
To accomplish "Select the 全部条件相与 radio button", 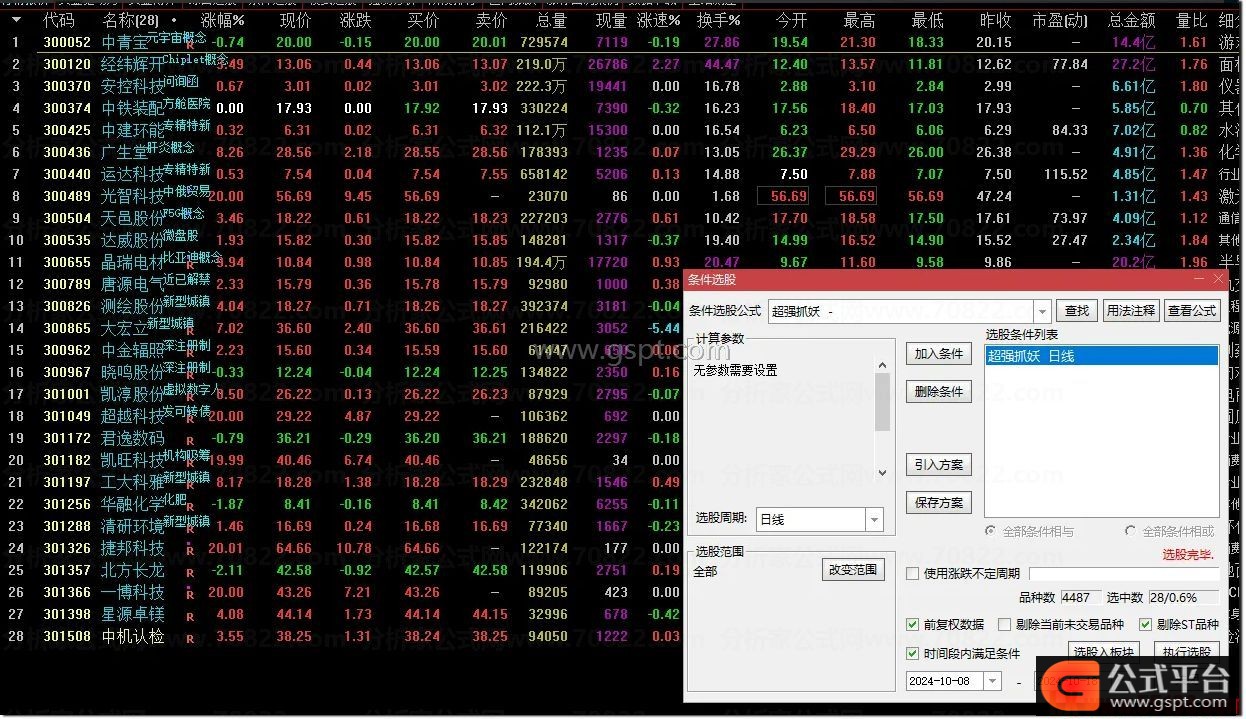I will [x=991, y=531].
